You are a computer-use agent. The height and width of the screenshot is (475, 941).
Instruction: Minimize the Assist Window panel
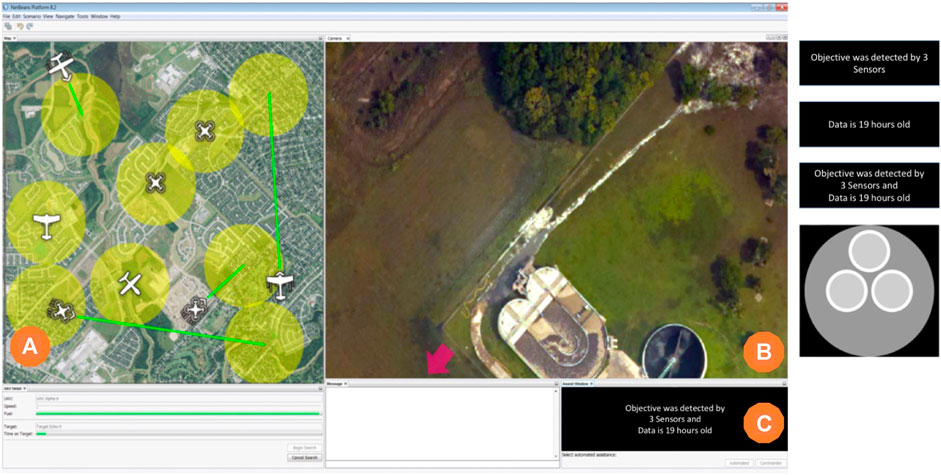[x=785, y=383]
